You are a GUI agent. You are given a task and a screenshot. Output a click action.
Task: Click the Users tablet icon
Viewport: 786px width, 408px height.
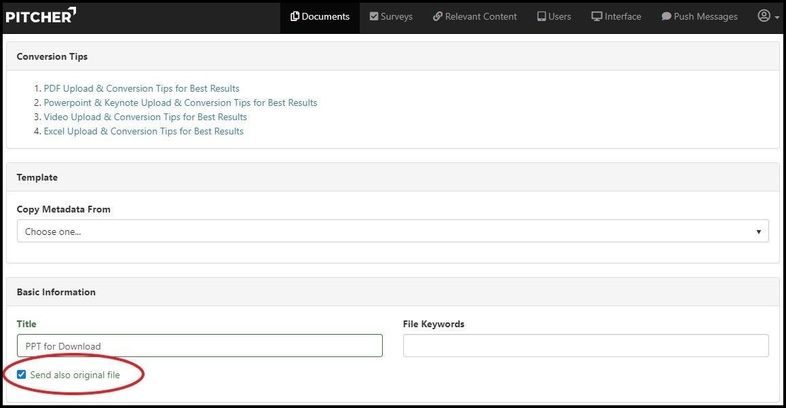pos(541,17)
